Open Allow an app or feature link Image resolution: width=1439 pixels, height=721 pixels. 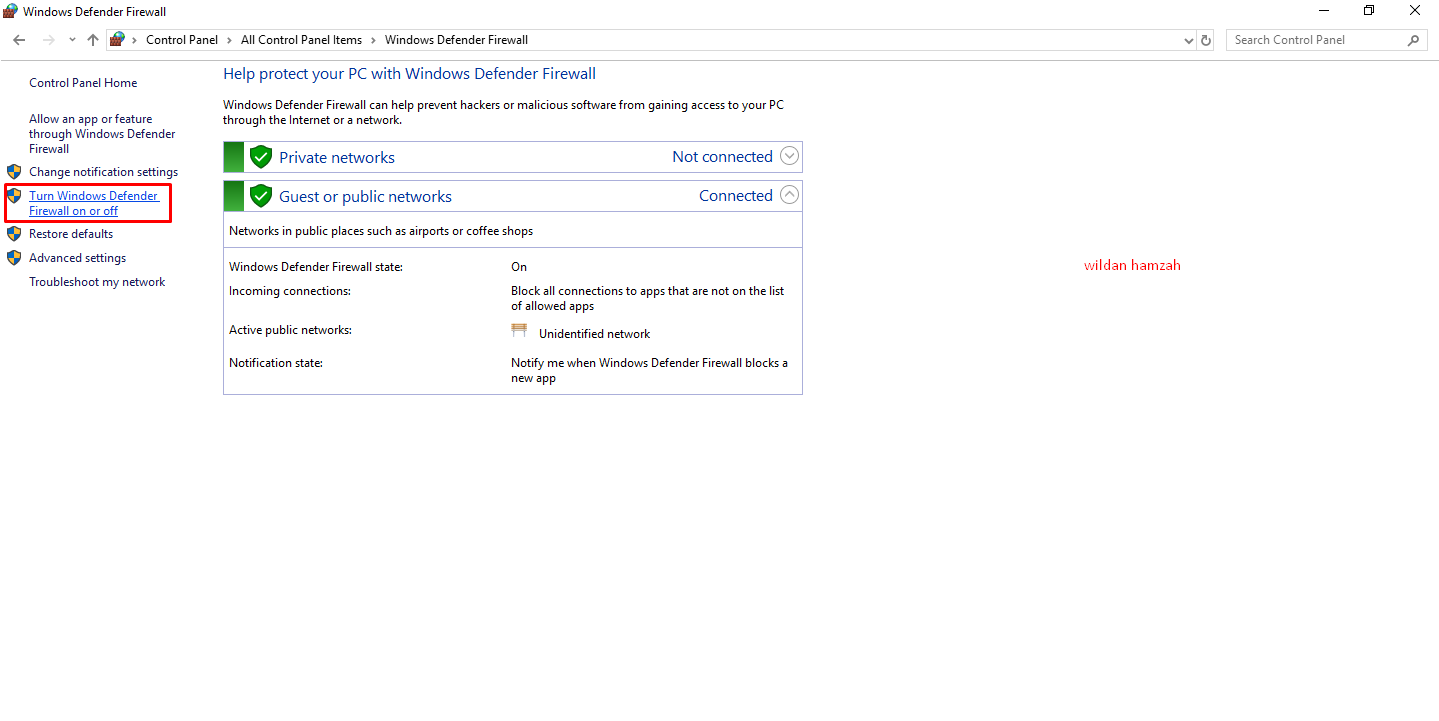click(102, 134)
